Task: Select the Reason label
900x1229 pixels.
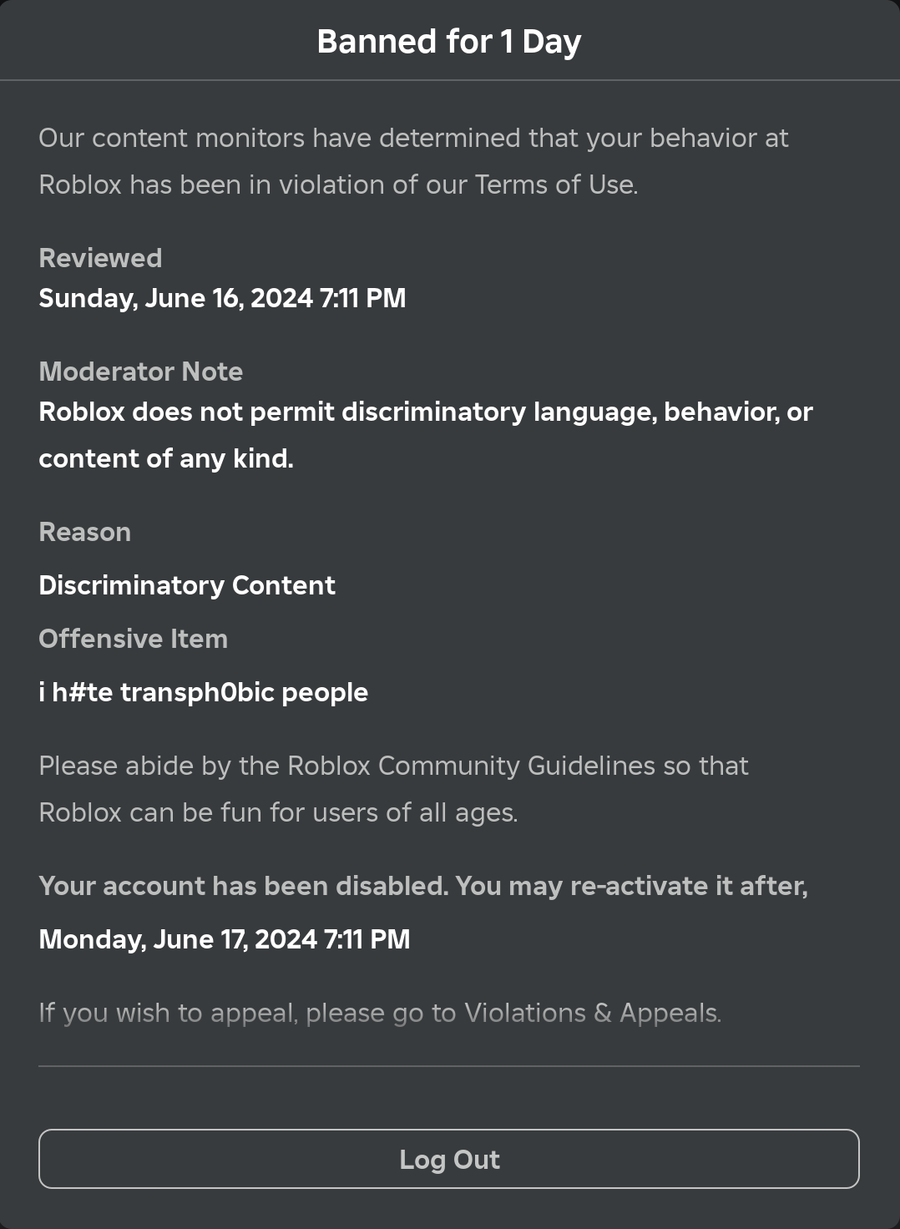Action: 85,532
